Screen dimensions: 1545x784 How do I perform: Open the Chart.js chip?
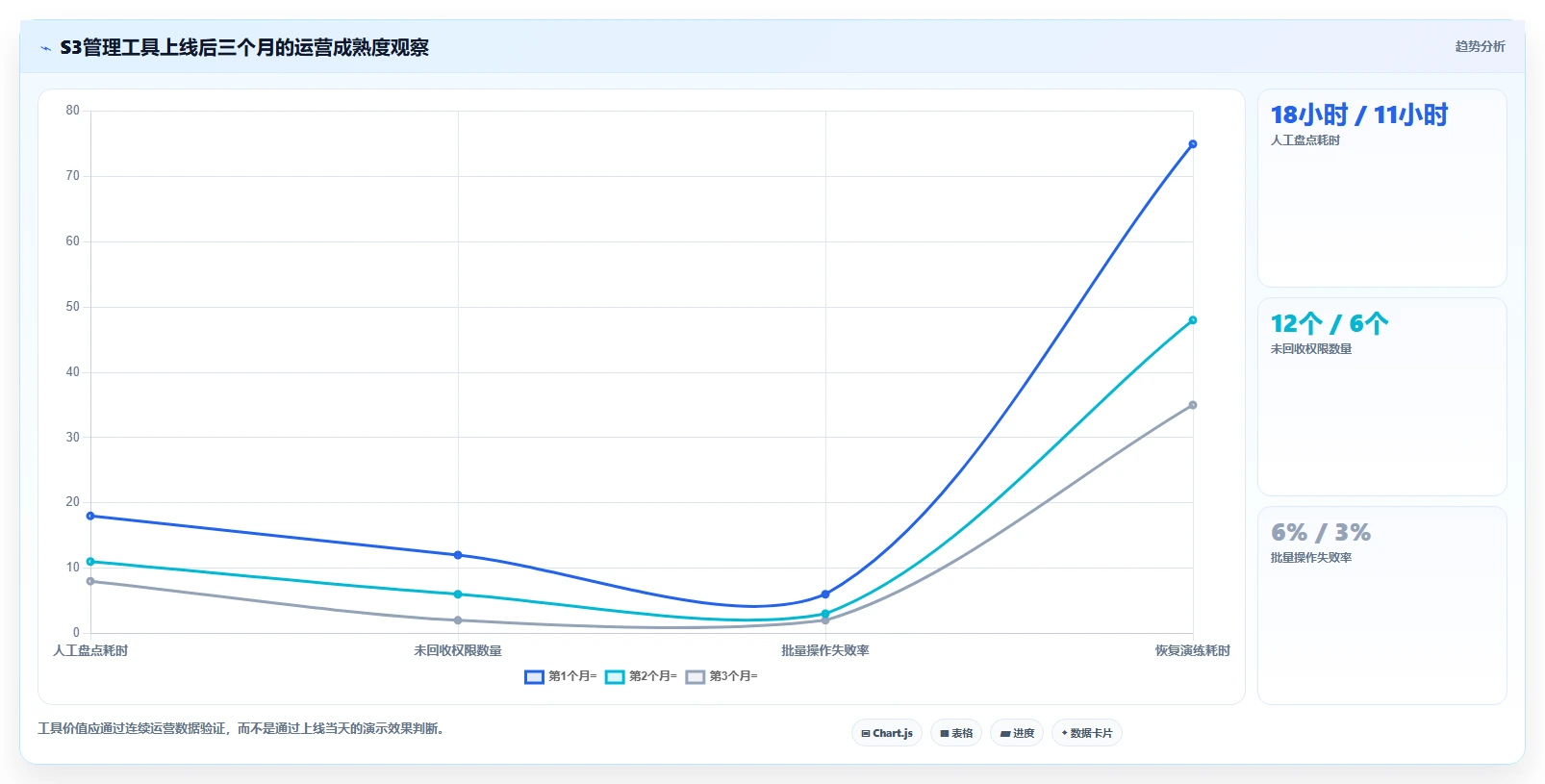[x=887, y=733]
